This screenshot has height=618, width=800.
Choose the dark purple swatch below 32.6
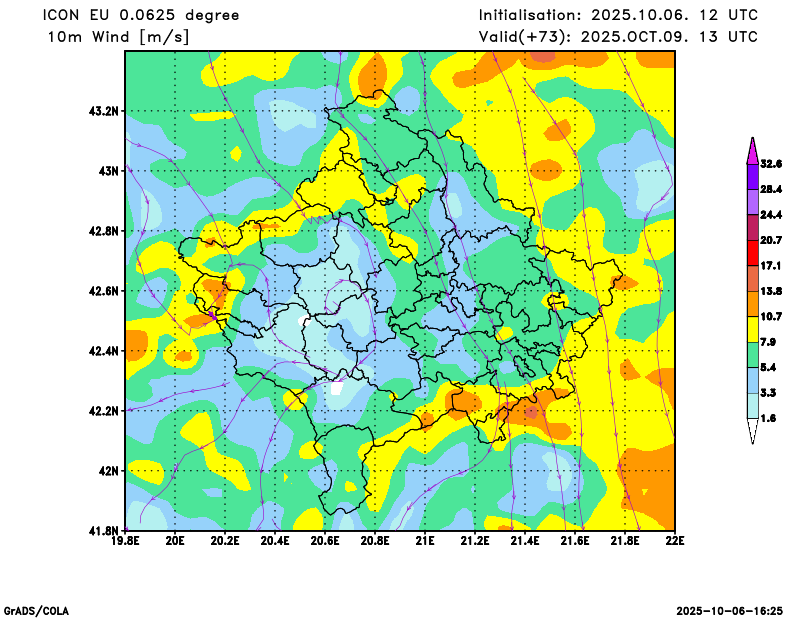[752, 176]
